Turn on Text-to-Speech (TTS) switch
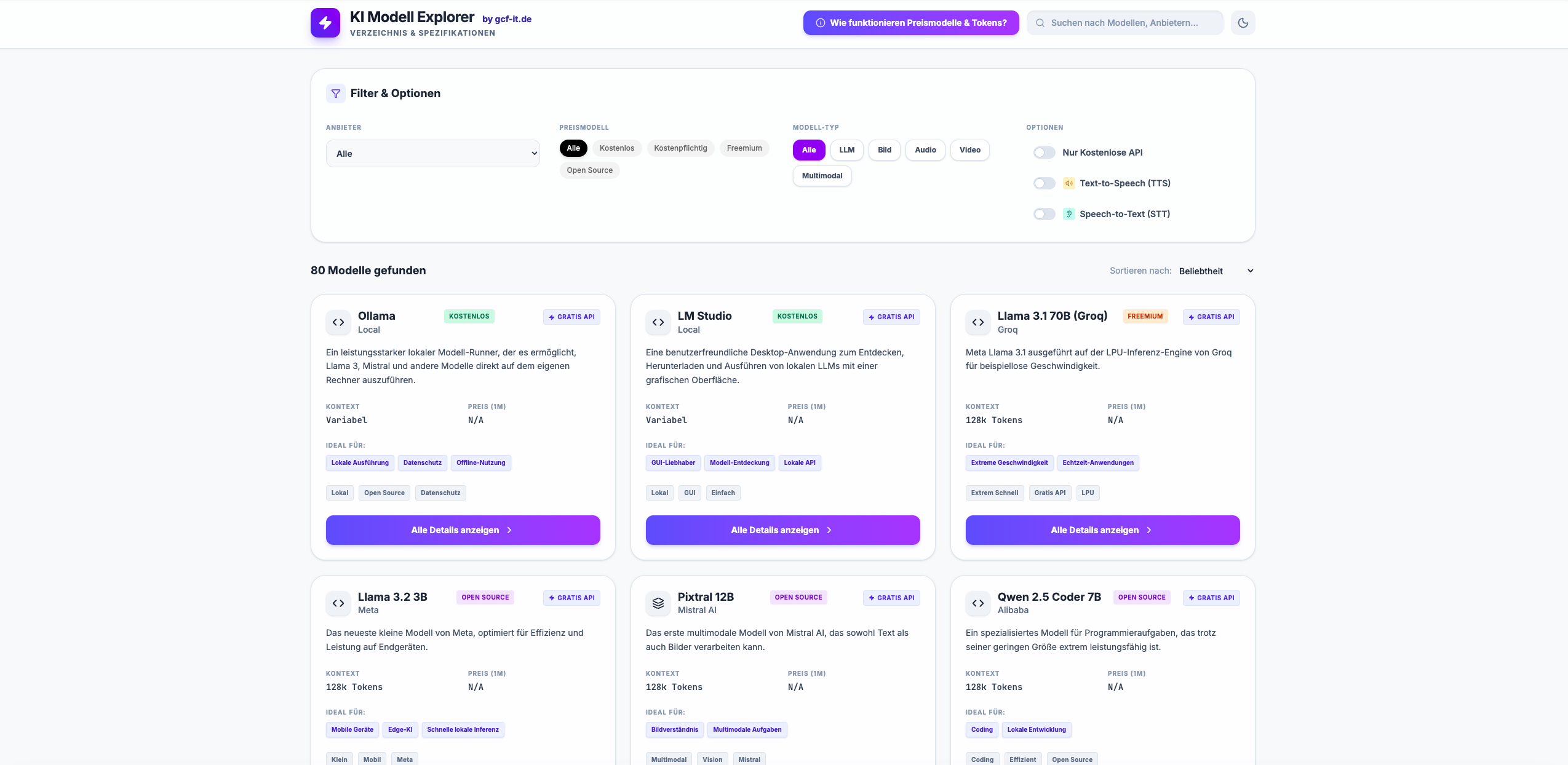This screenshot has height=765, width=1568. 1045,183
